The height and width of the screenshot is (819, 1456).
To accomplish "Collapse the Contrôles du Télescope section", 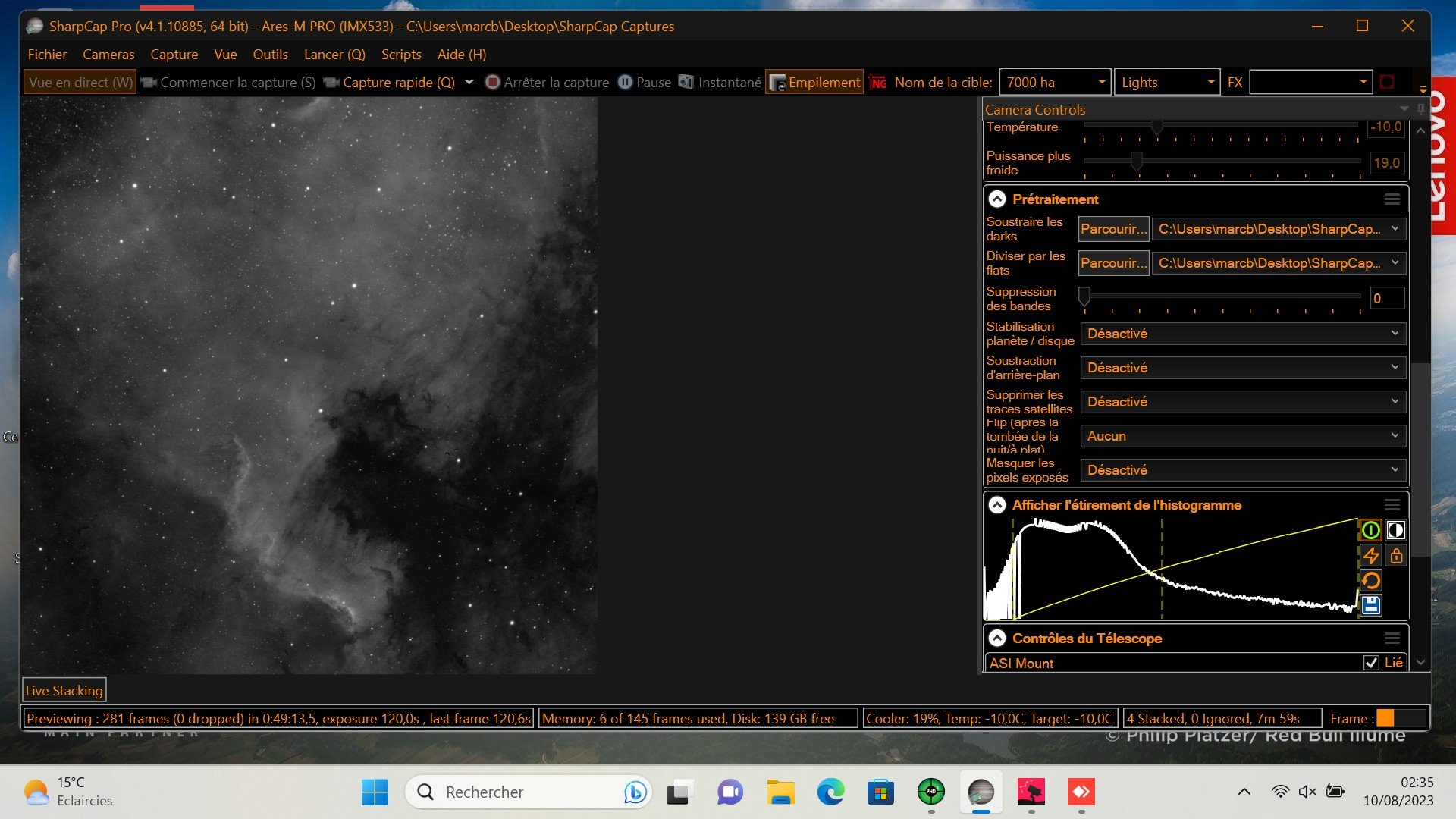I will 997,639.
